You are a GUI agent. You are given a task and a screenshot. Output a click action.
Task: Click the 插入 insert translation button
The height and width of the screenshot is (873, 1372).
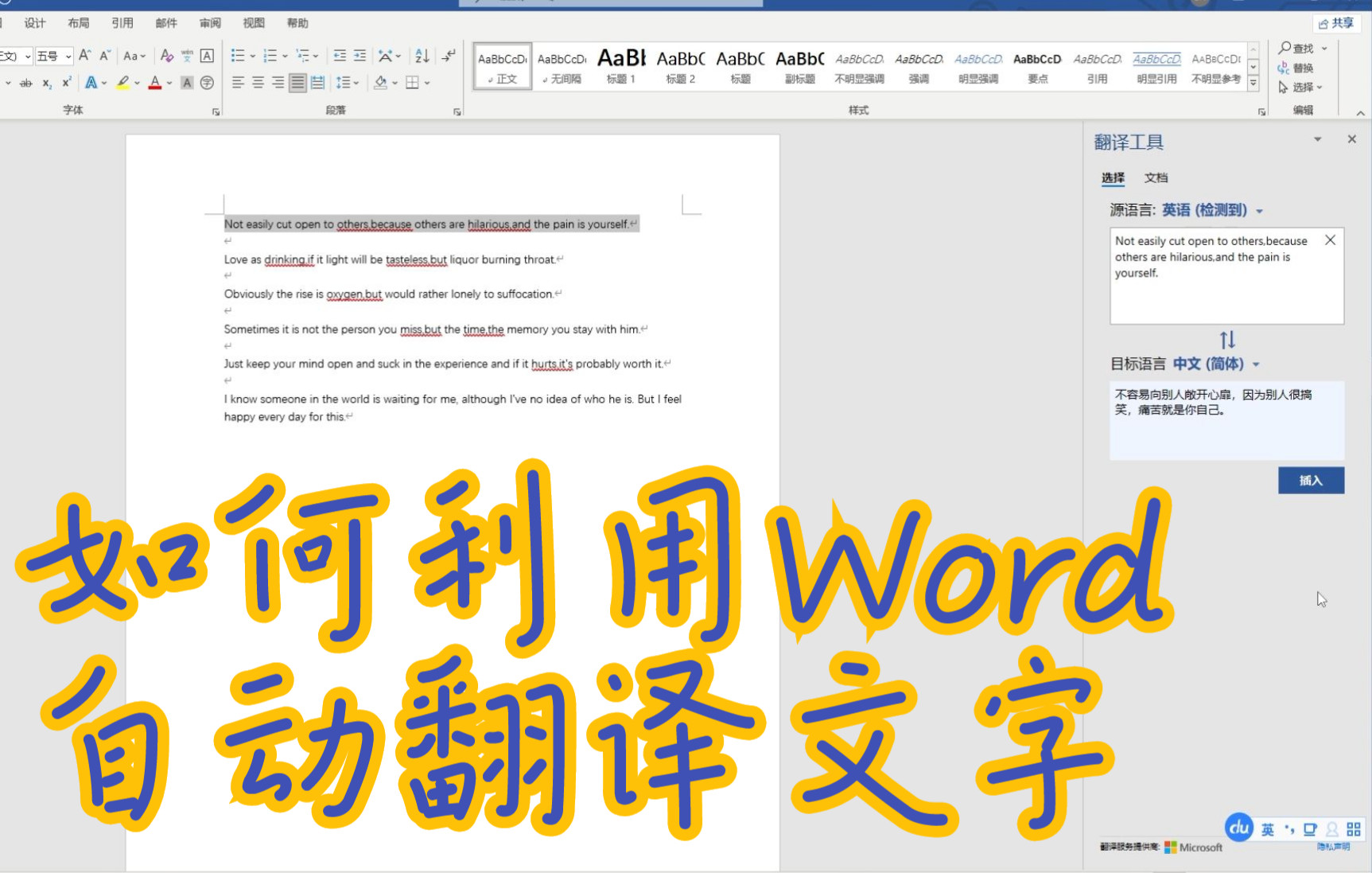pyautogui.click(x=1311, y=480)
